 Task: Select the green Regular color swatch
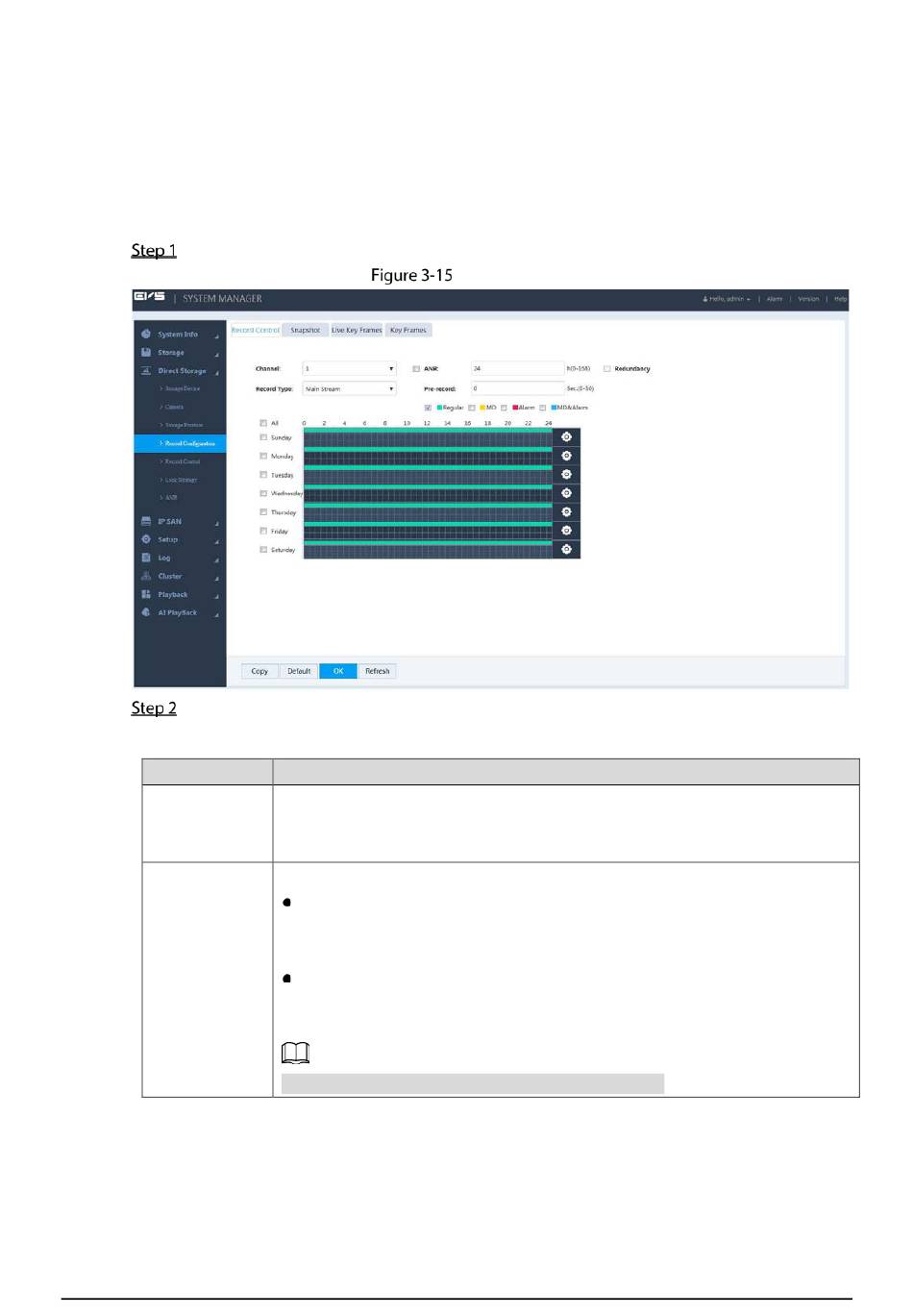coord(439,408)
